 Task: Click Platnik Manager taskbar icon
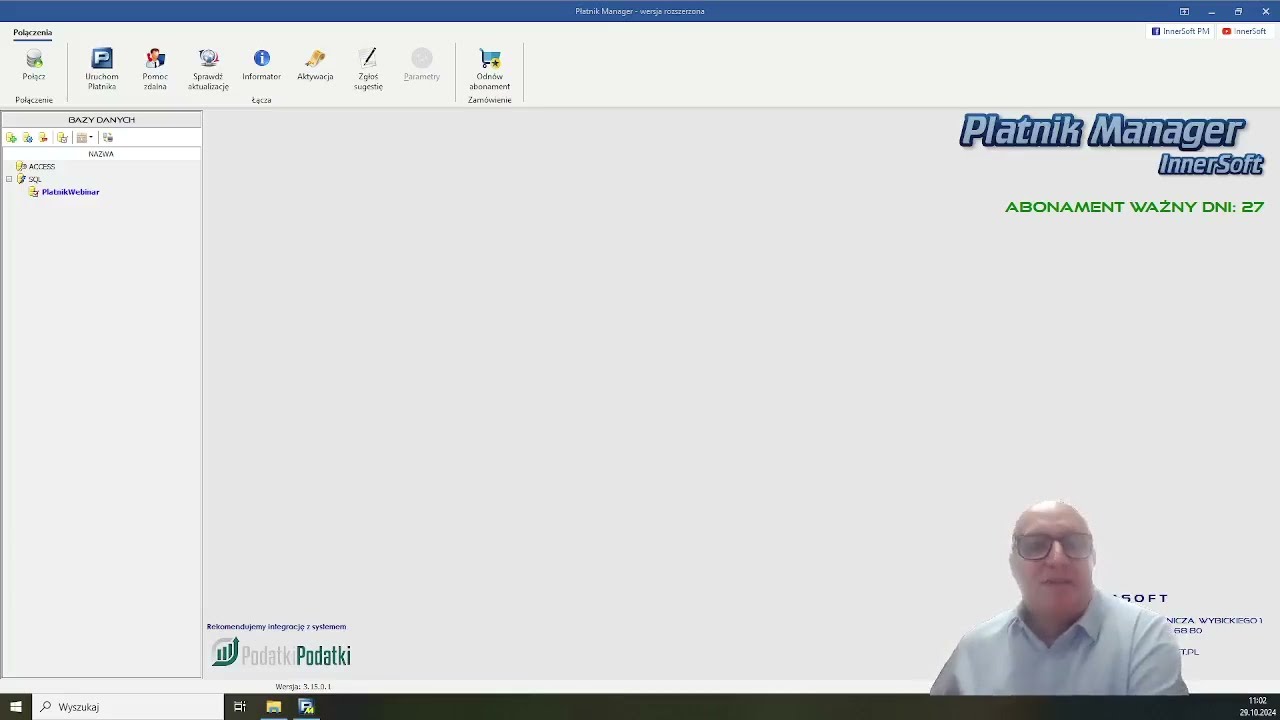click(306, 707)
